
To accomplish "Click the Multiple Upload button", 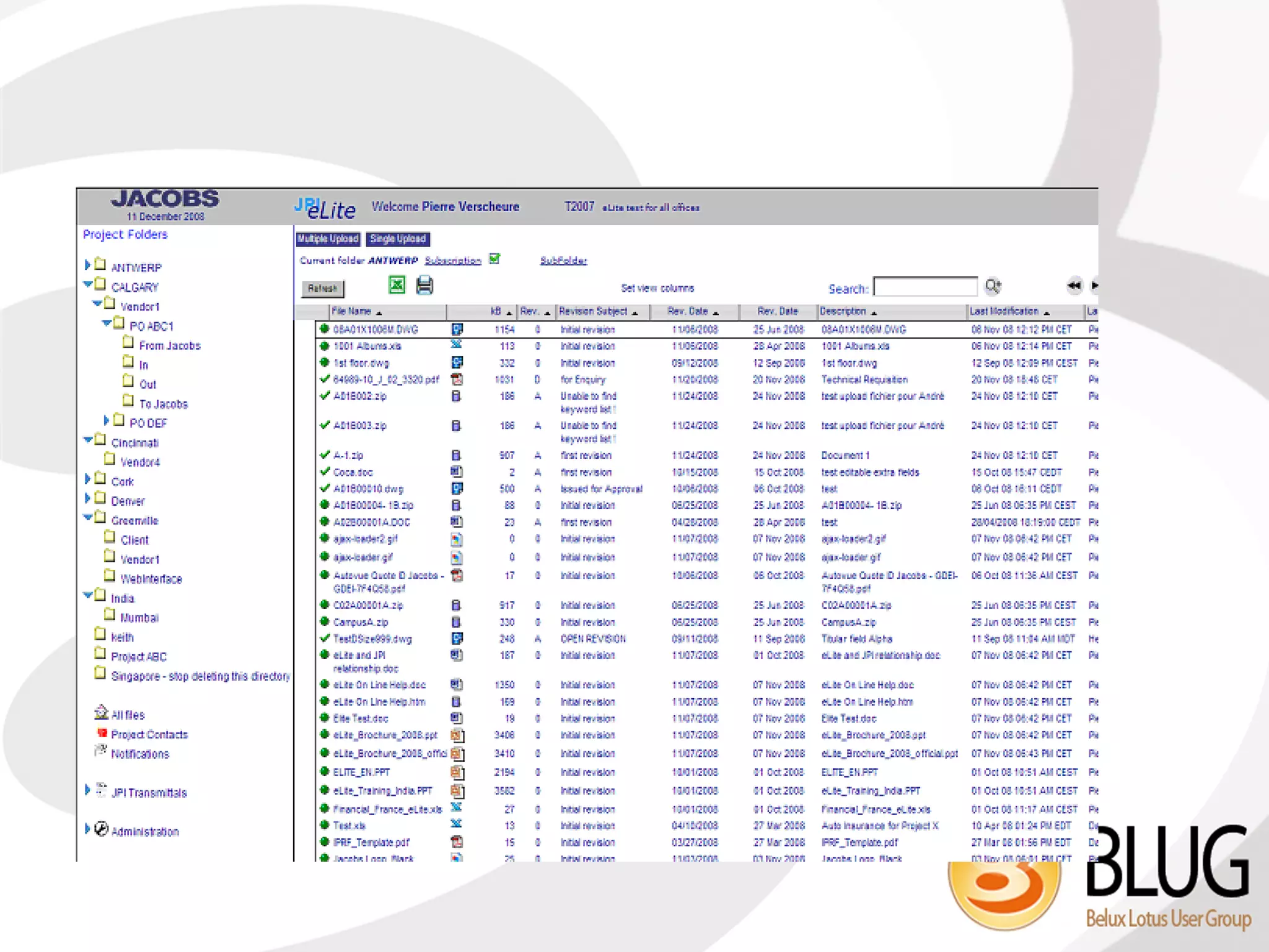I will 328,239.
